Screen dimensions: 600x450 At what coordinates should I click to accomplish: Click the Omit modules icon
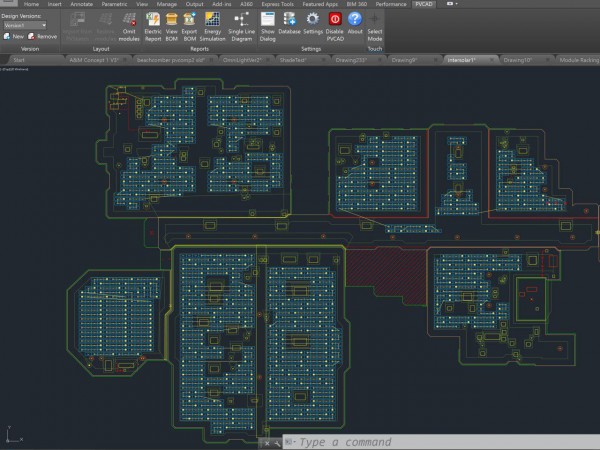pos(129,20)
